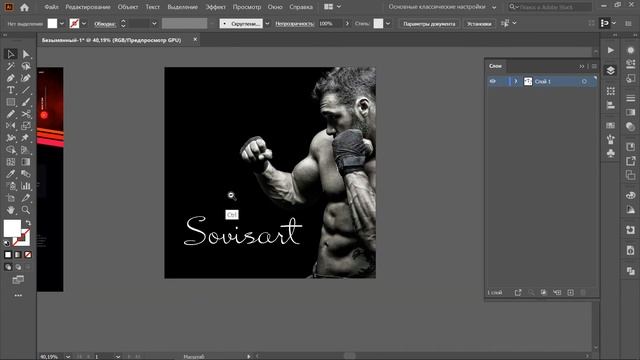Switch to the Слои panel tab
The height and width of the screenshot is (360, 640).
point(496,66)
